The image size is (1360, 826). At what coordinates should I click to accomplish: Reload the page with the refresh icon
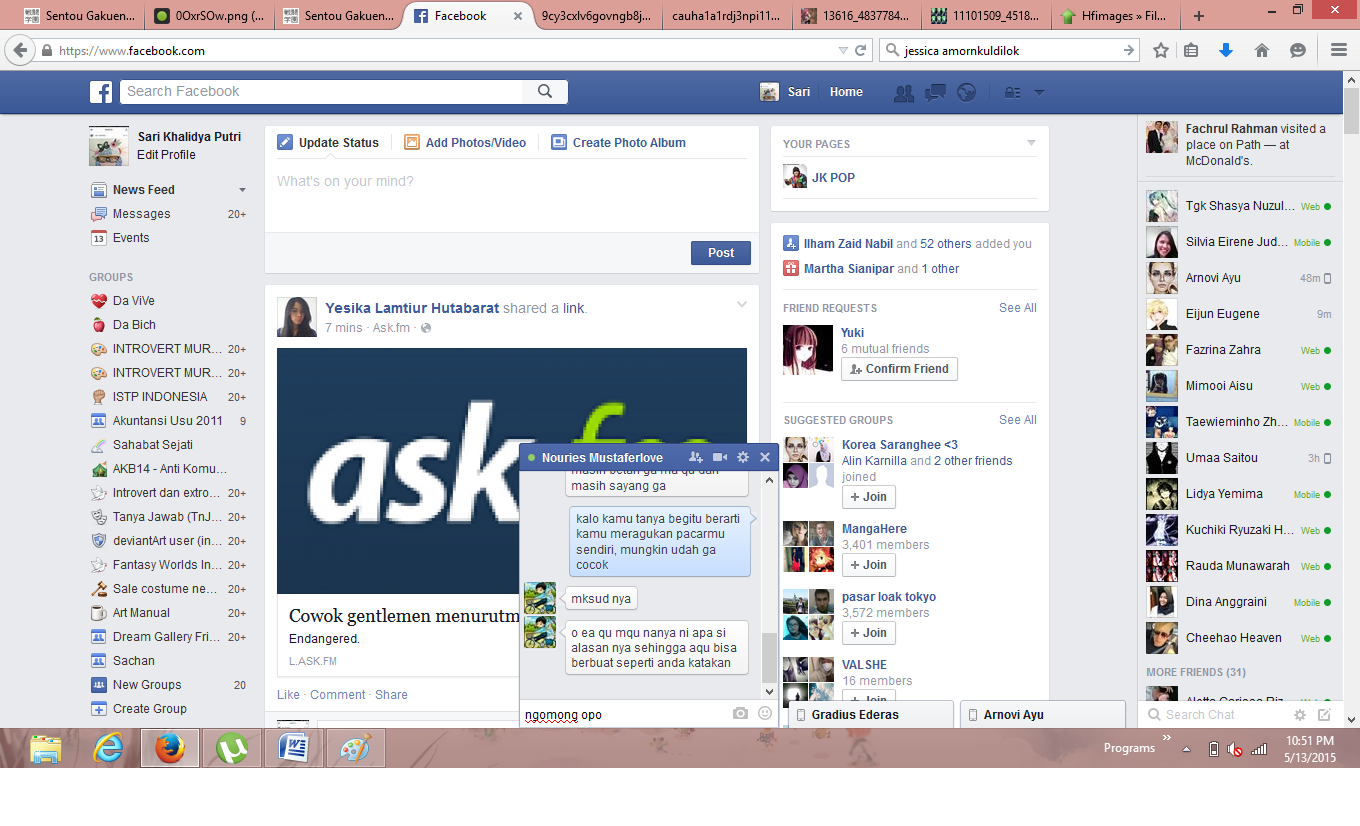click(x=860, y=50)
